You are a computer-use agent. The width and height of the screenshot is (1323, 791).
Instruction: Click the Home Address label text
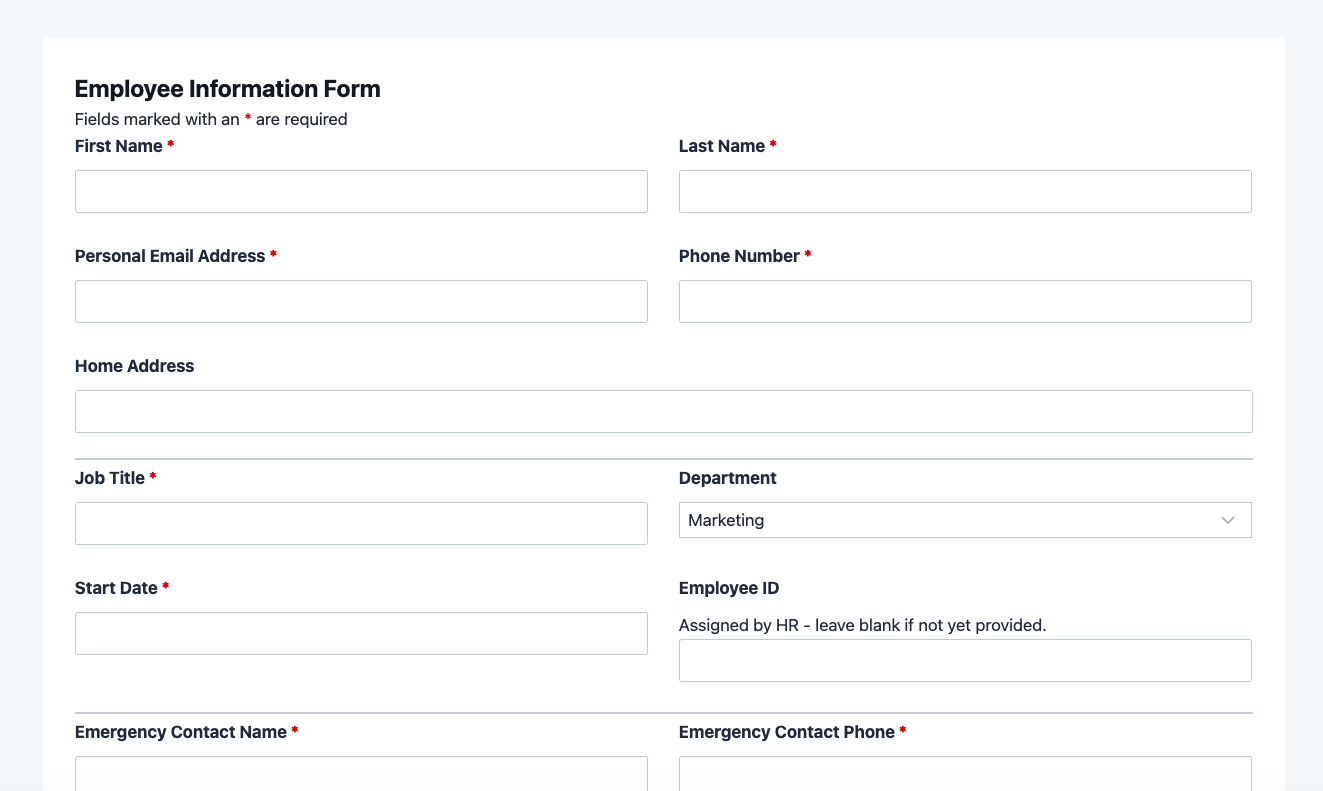click(134, 366)
